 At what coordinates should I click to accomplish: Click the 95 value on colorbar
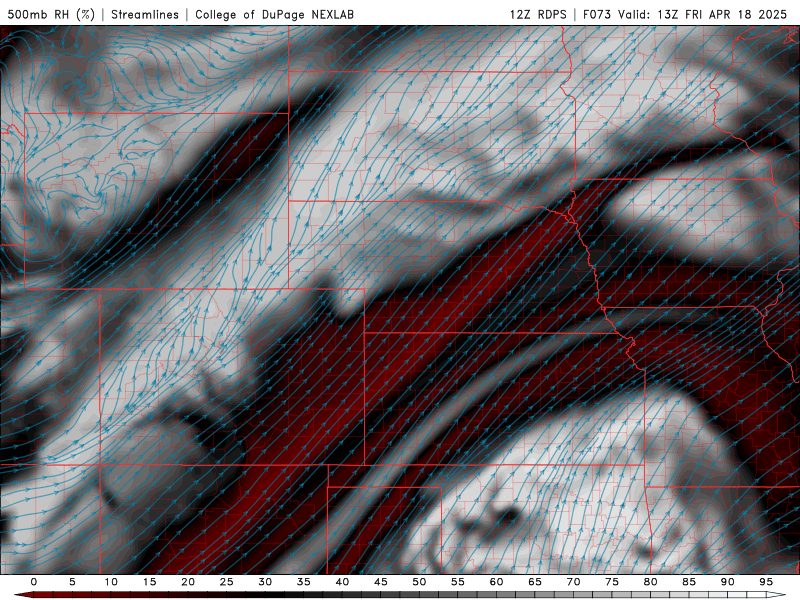click(x=766, y=582)
